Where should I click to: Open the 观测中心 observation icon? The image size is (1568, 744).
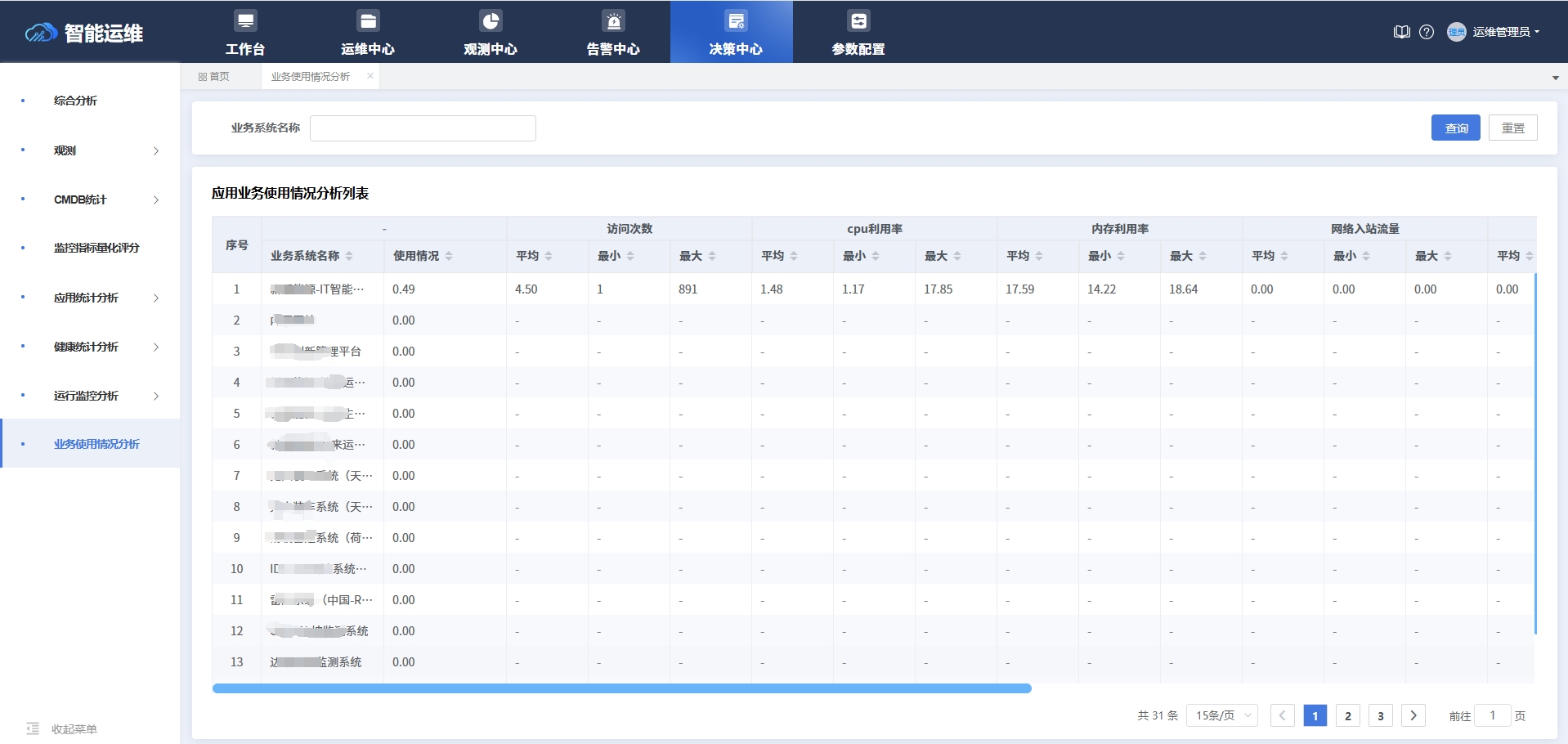pyautogui.click(x=490, y=31)
